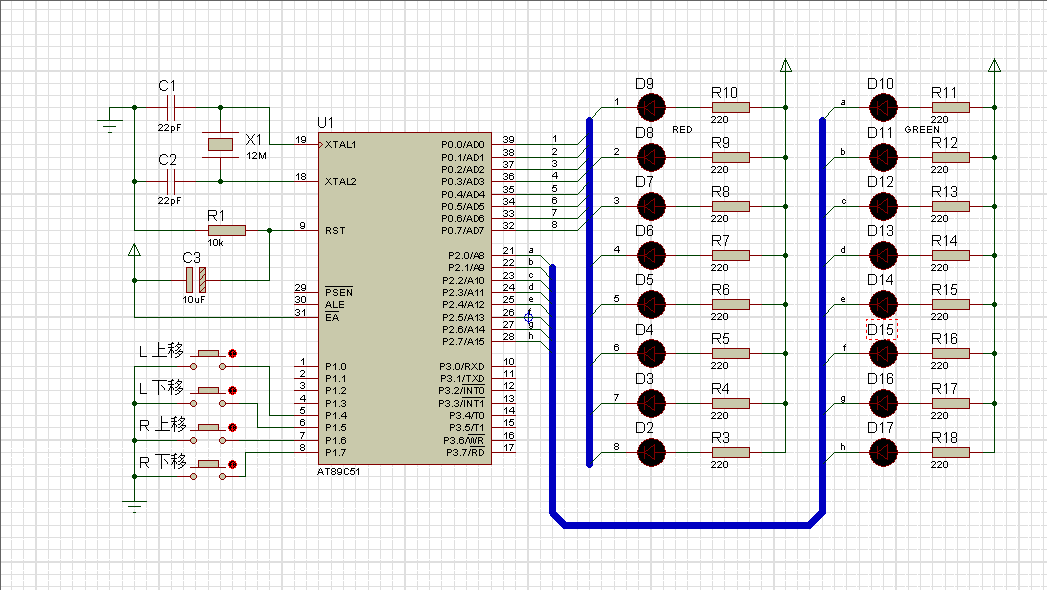Image resolution: width=1047 pixels, height=590 pixels.
Task: Select electrolytic capacitor C3 symbol
Action: 196,280
